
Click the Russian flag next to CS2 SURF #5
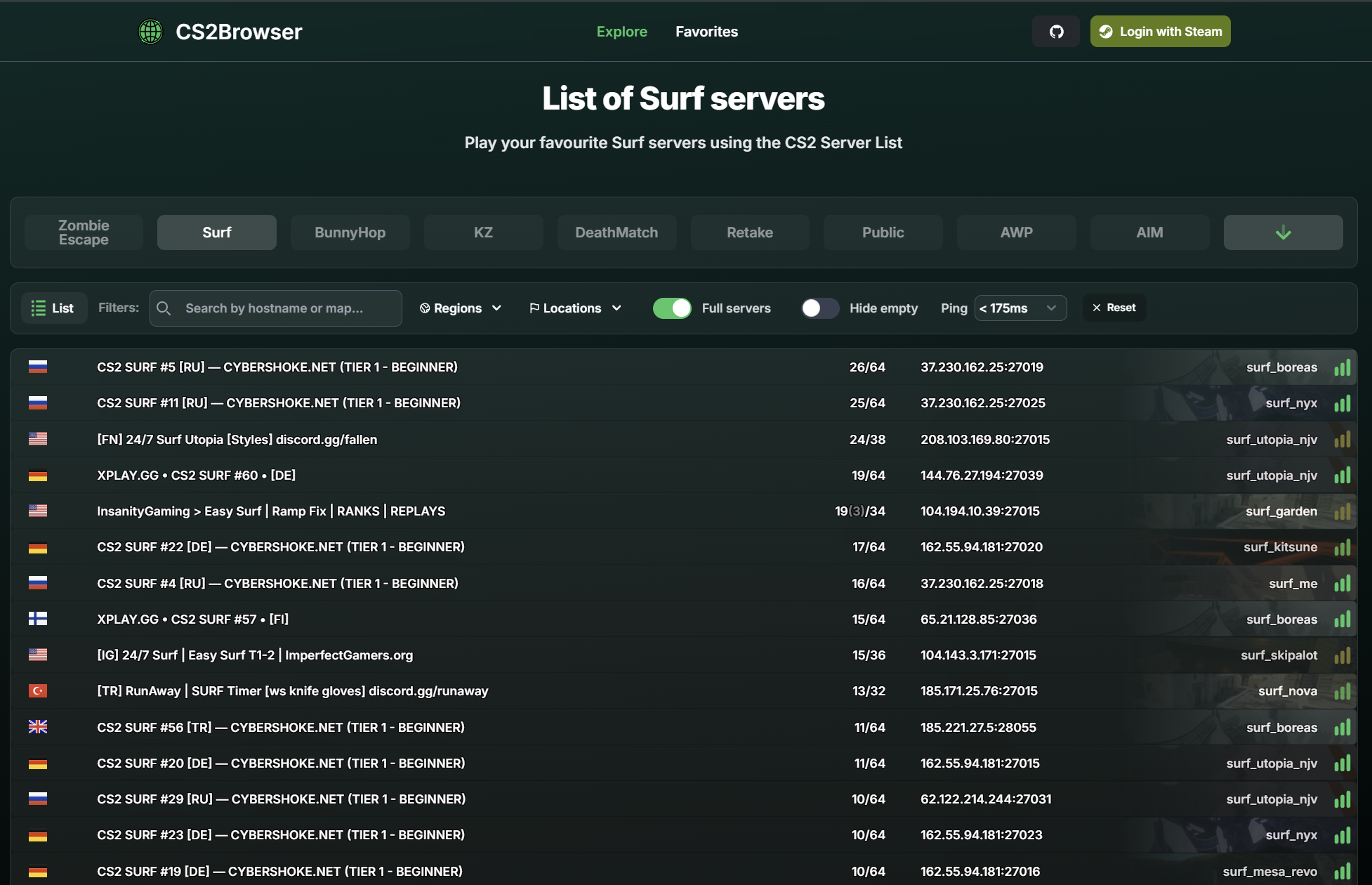coord(39,366)
